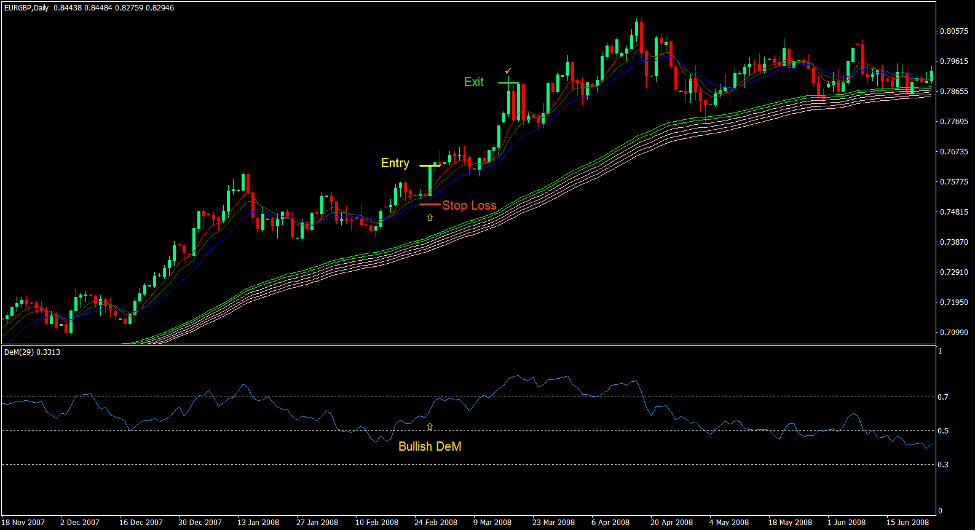Click the small arrow above Bullish DeM

[x=430, y=426]
